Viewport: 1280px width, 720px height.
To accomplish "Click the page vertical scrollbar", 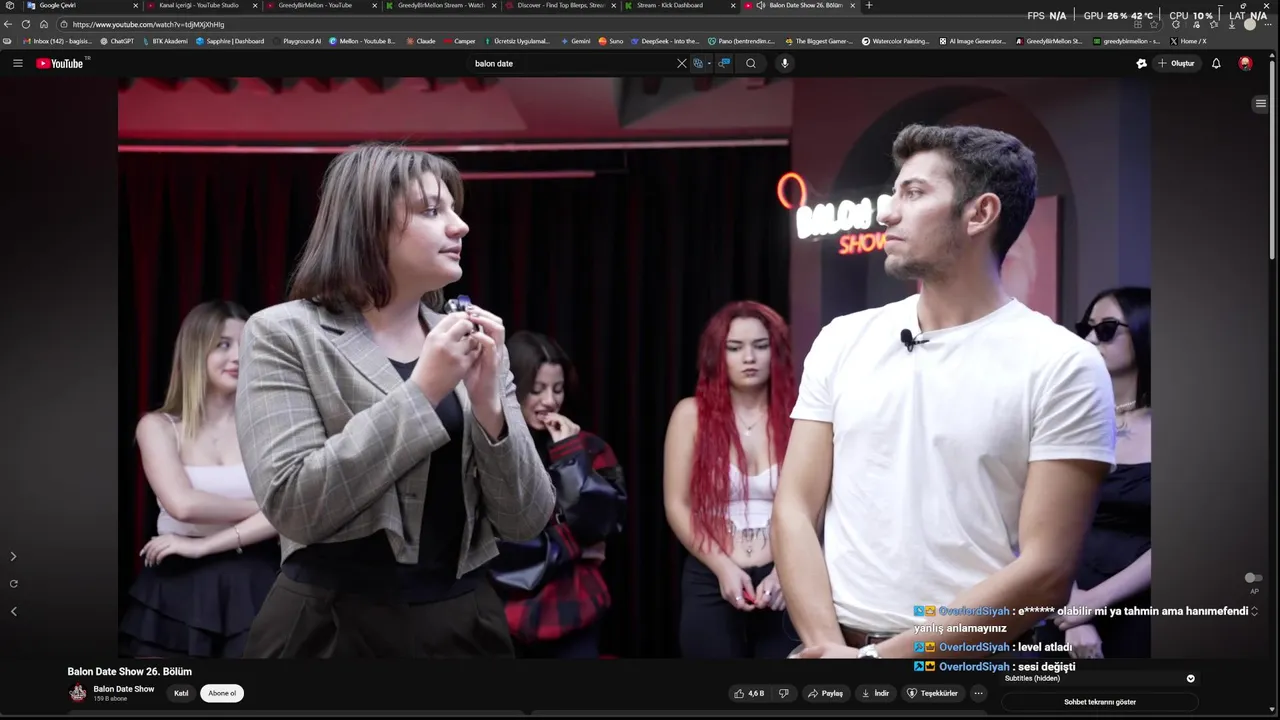I will (x=1273, y=160).
